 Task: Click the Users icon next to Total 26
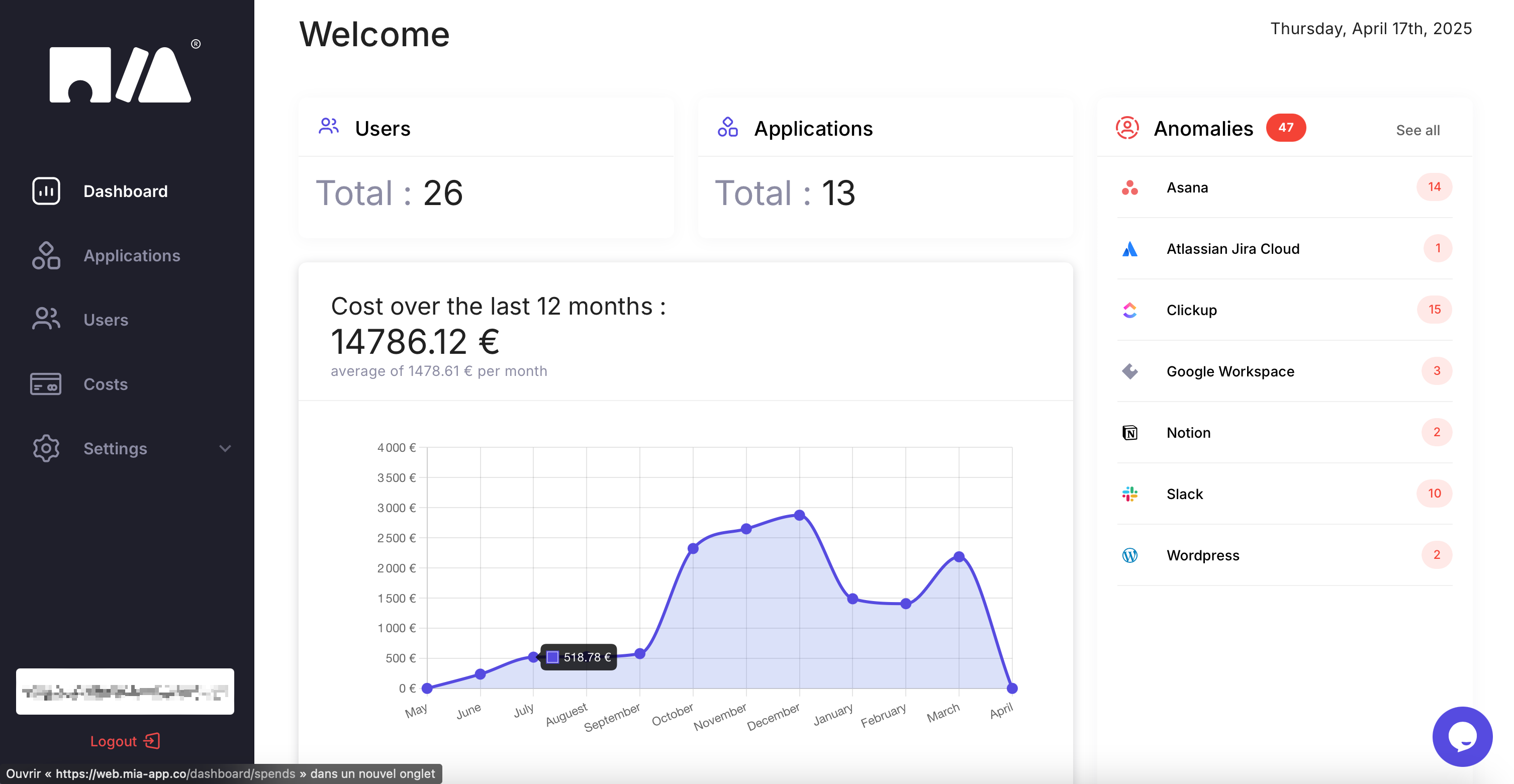329,127
